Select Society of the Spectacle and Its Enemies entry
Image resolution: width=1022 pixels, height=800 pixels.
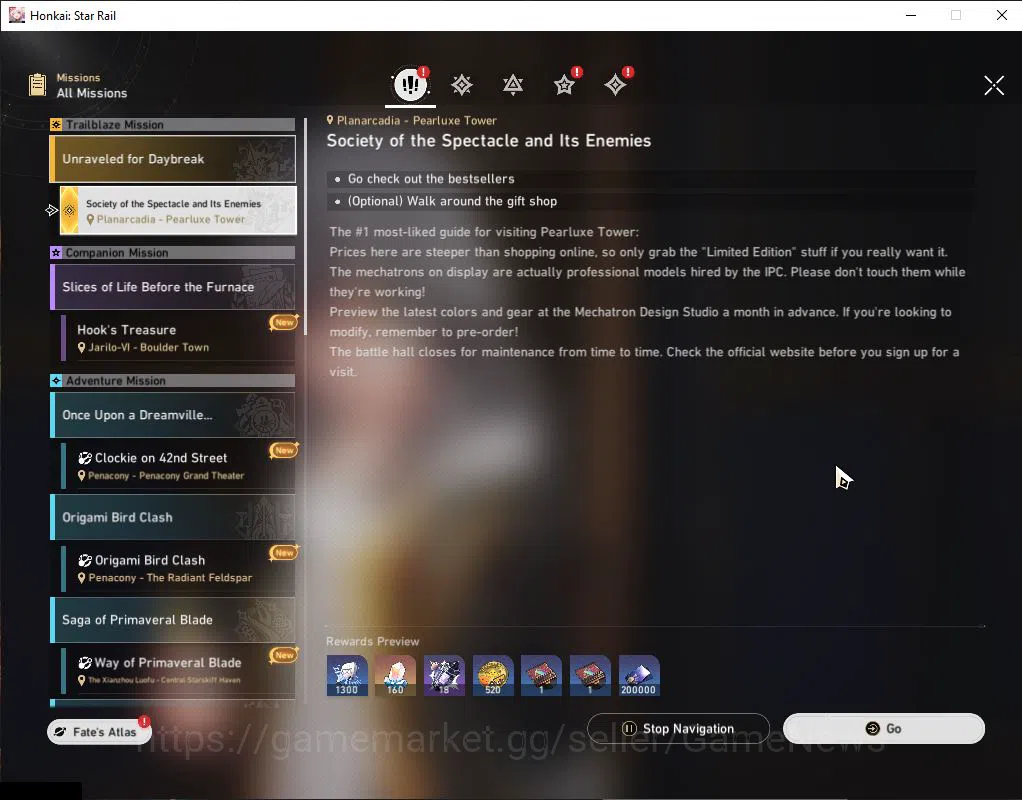click(178, 211)
